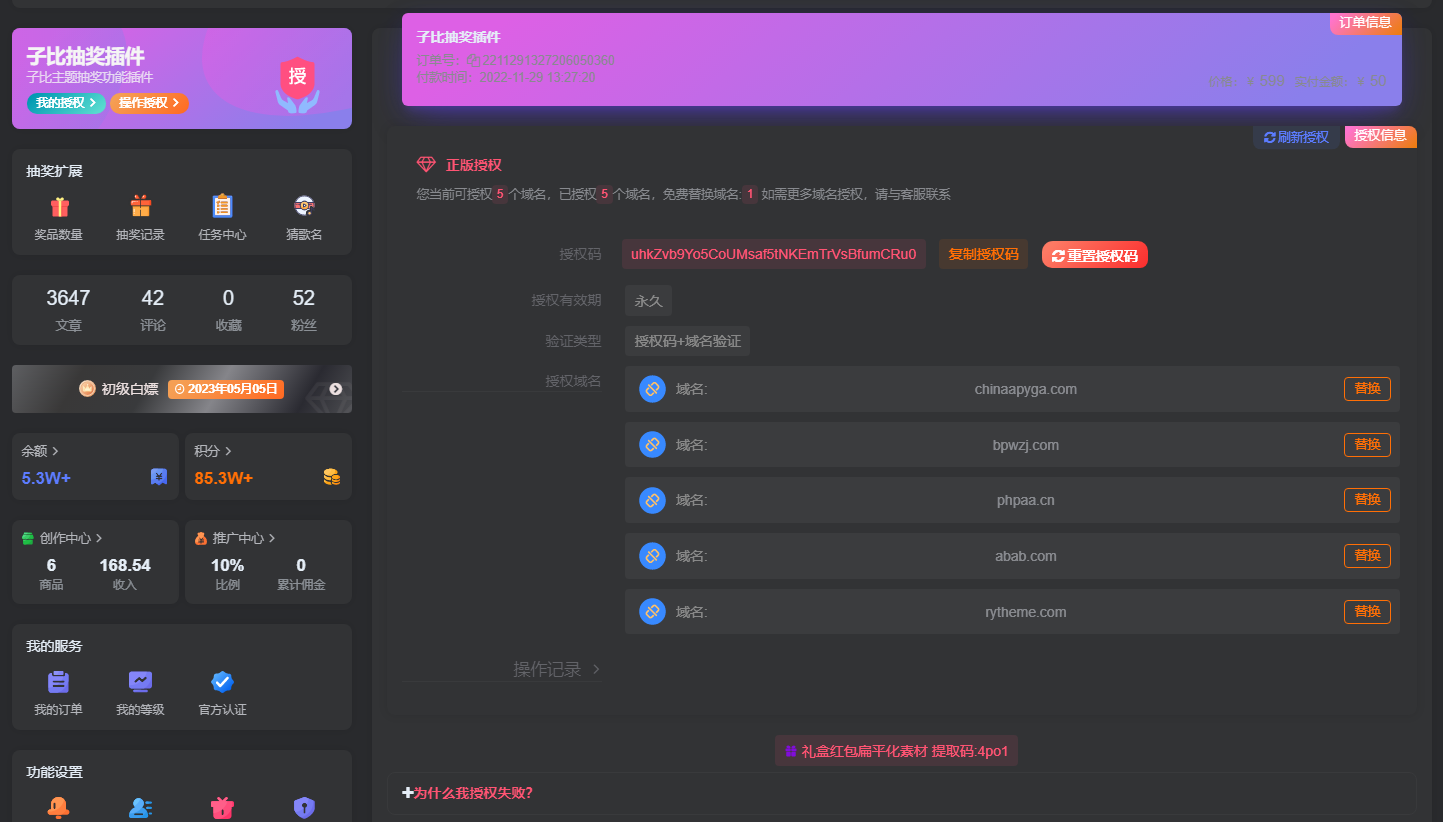
Task: Select the 我的等级 level icon
Action: point(139,680)
